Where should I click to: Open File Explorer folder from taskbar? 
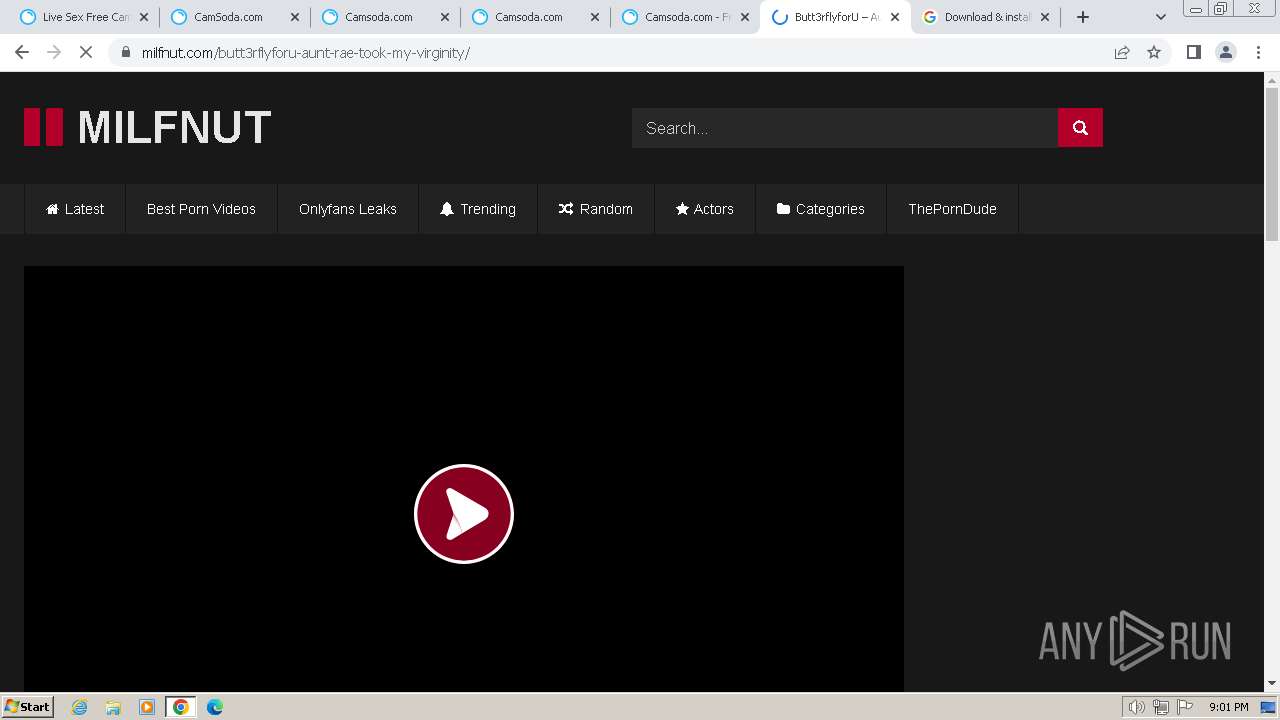[x=113, y=707]
